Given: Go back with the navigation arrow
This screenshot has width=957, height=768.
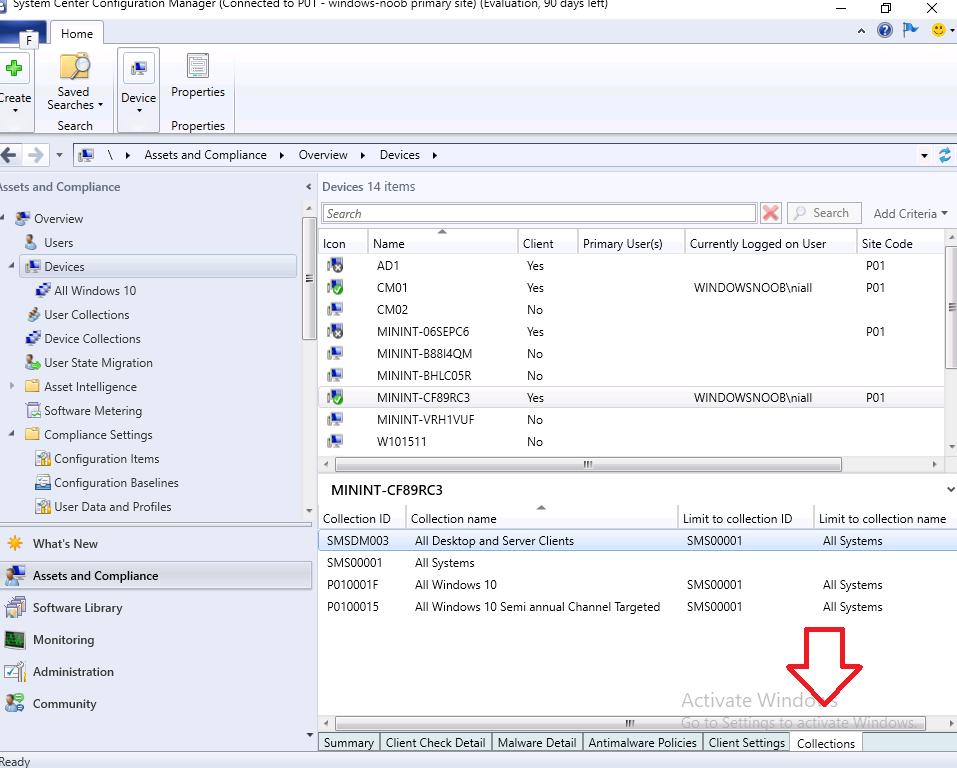Looking at the screenshot, I should pos(9,155).
